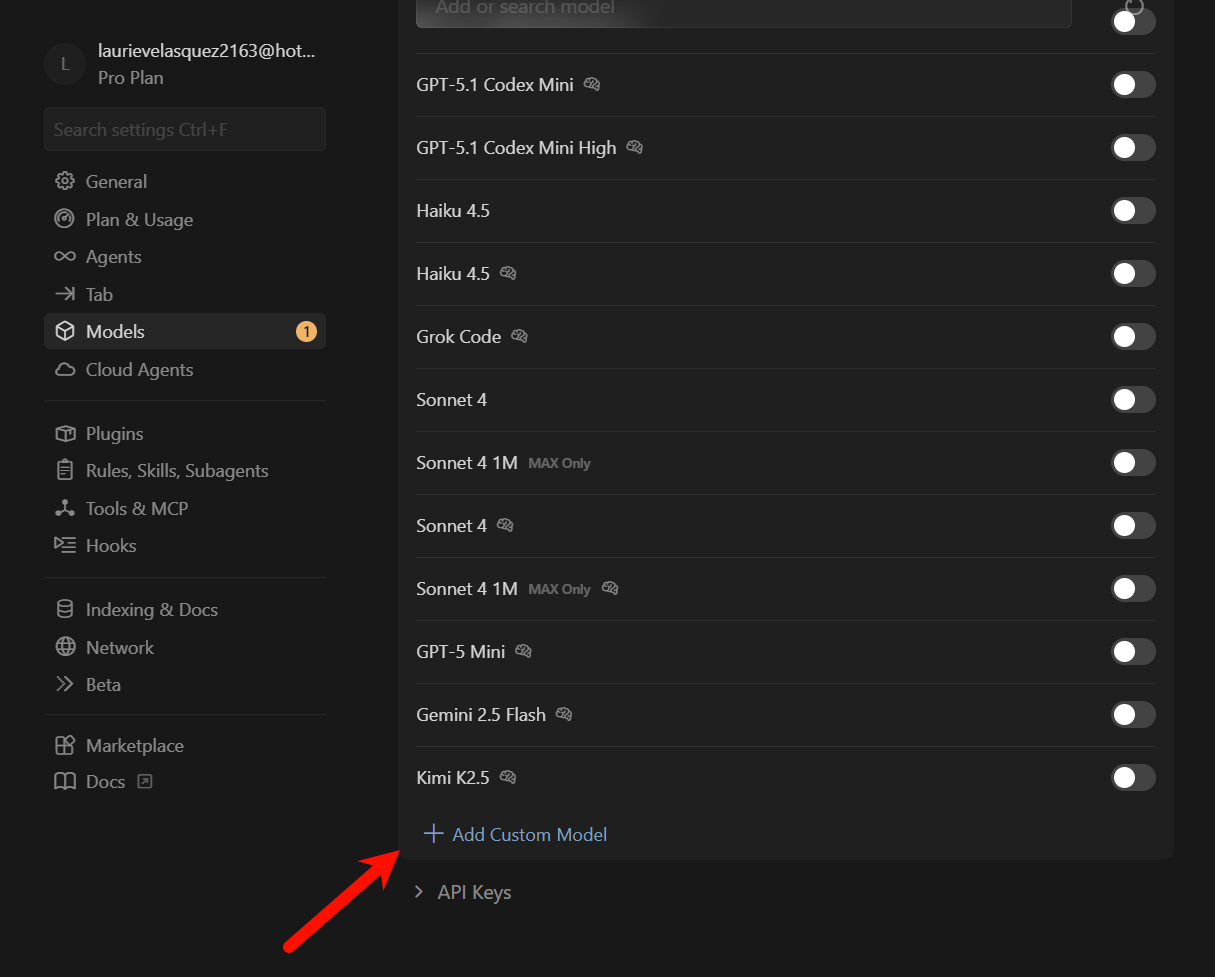The image size is (1215, 977).
Task: Click the Indexing & Docs database icon
Action: [x=65, y=609]
